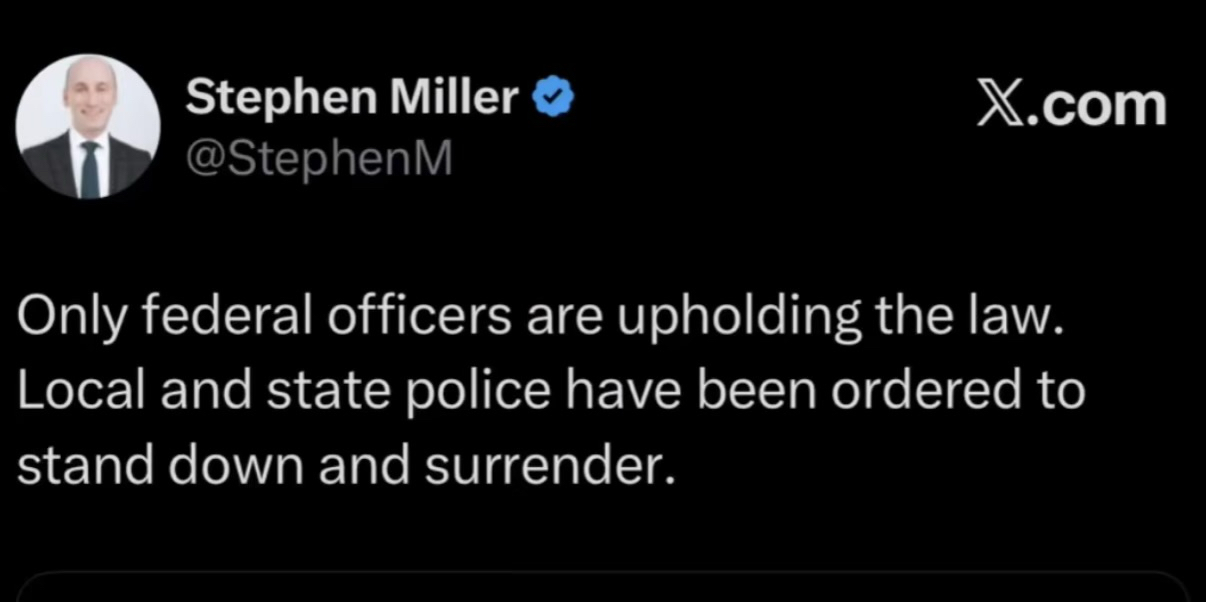Image resolution: width=1206 pixels, height=602 pixels.
Task: Open Stephen Miller's profile picture
Action: click(88, 125)
